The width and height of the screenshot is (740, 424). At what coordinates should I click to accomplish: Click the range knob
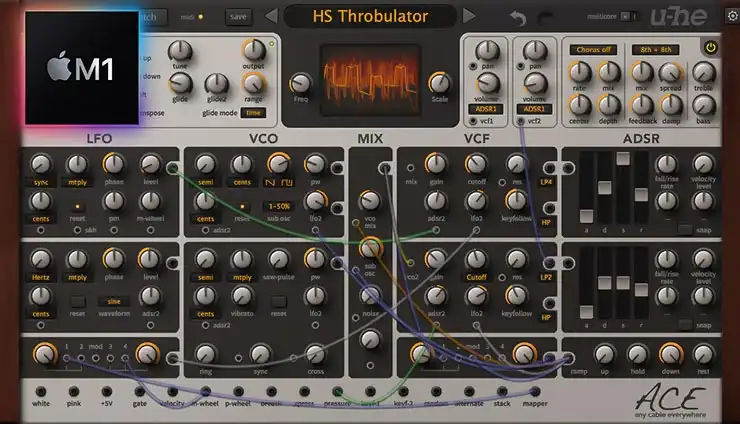pos(254,84)
